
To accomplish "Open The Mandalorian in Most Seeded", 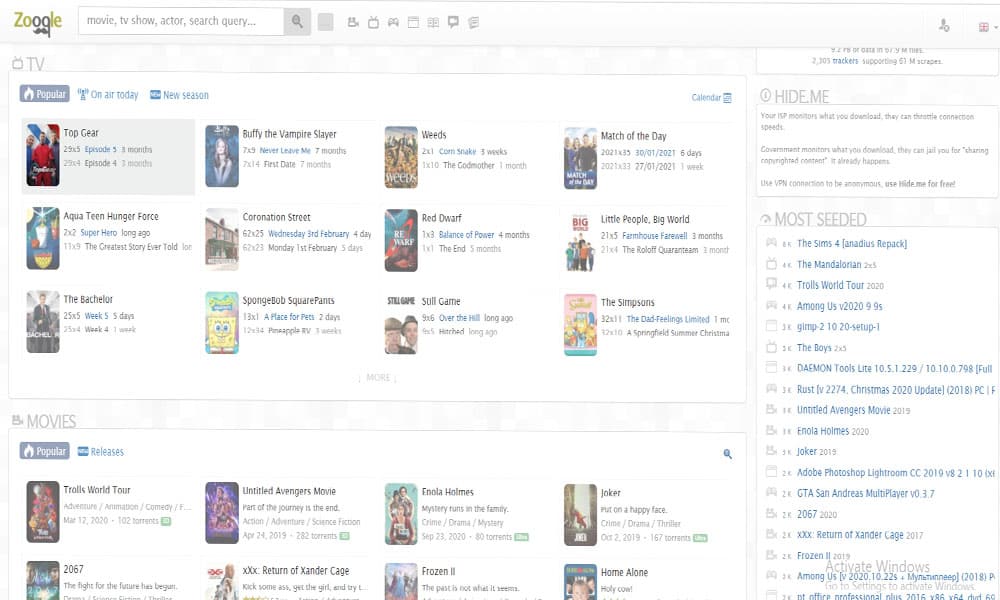I will click(829, 264).
